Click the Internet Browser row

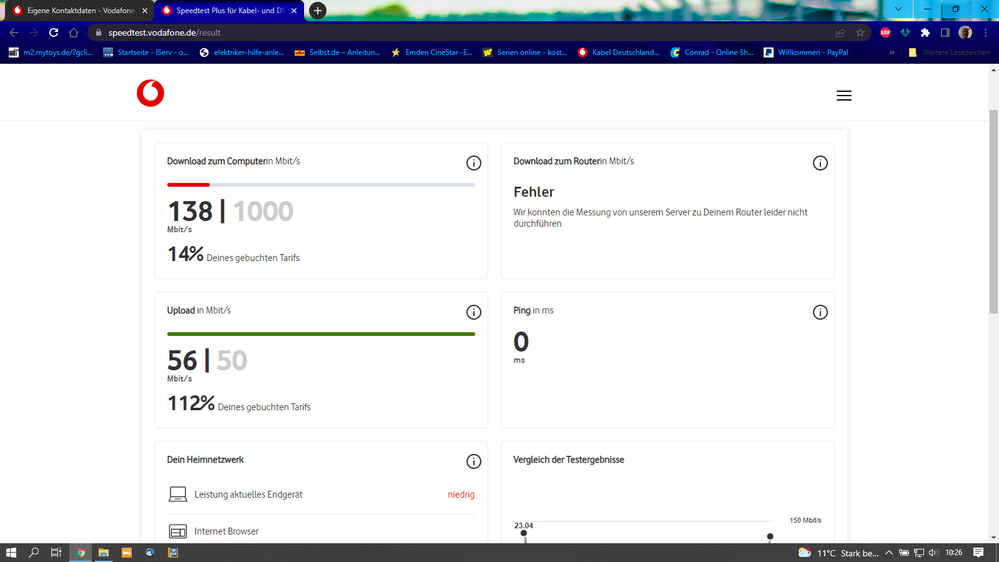321,531
